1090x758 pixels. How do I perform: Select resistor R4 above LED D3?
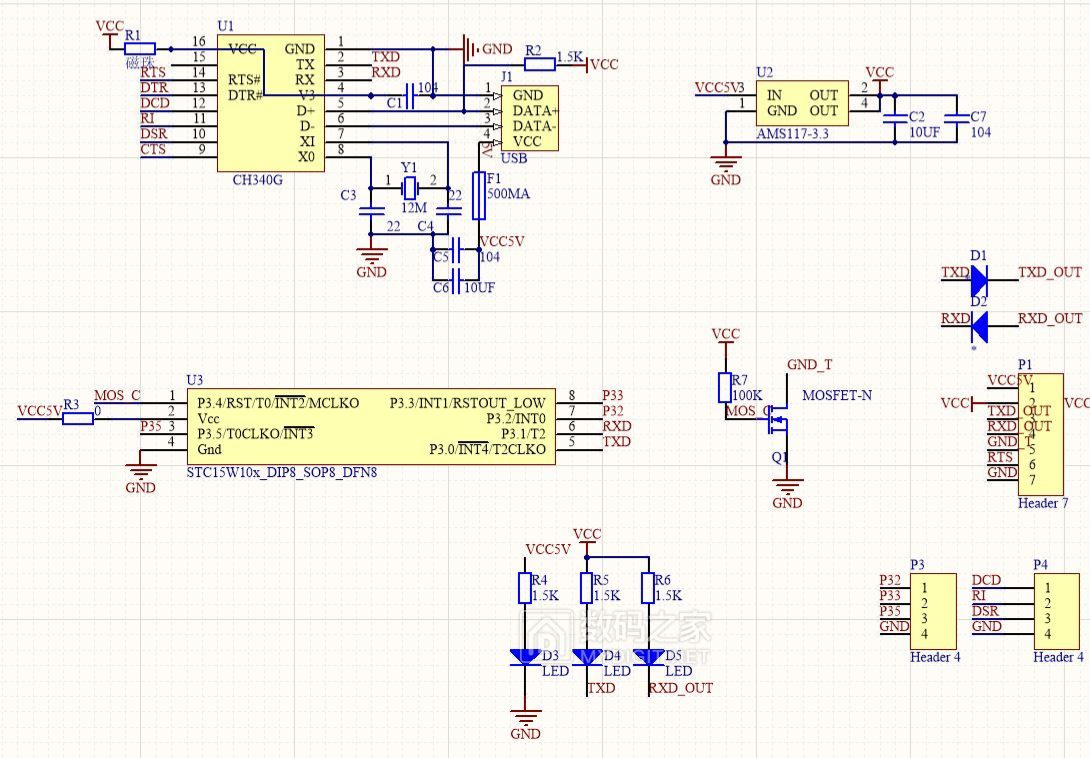(525, 588)
